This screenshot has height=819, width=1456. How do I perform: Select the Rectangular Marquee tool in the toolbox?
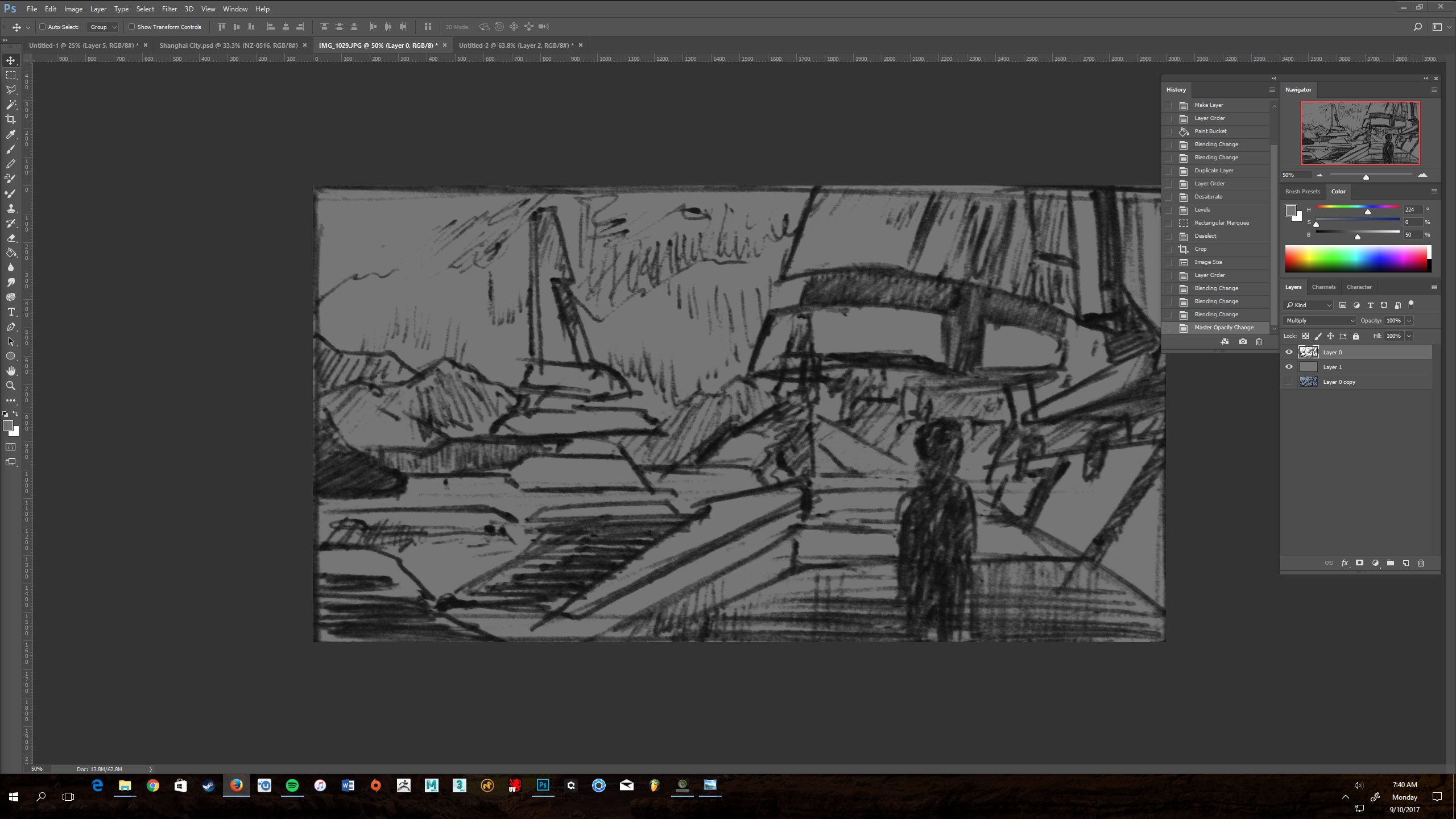11,75
